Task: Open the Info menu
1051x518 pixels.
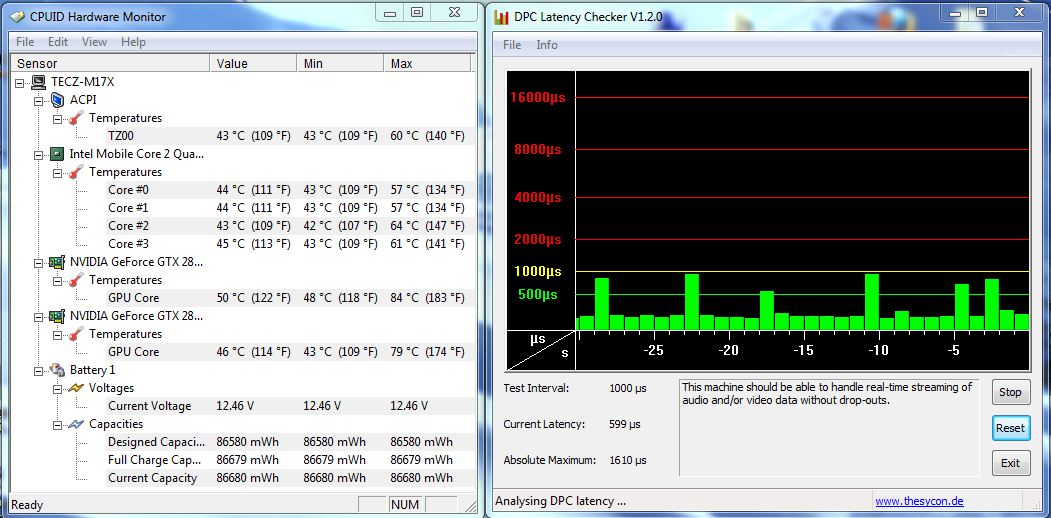Action: [547, 45]
